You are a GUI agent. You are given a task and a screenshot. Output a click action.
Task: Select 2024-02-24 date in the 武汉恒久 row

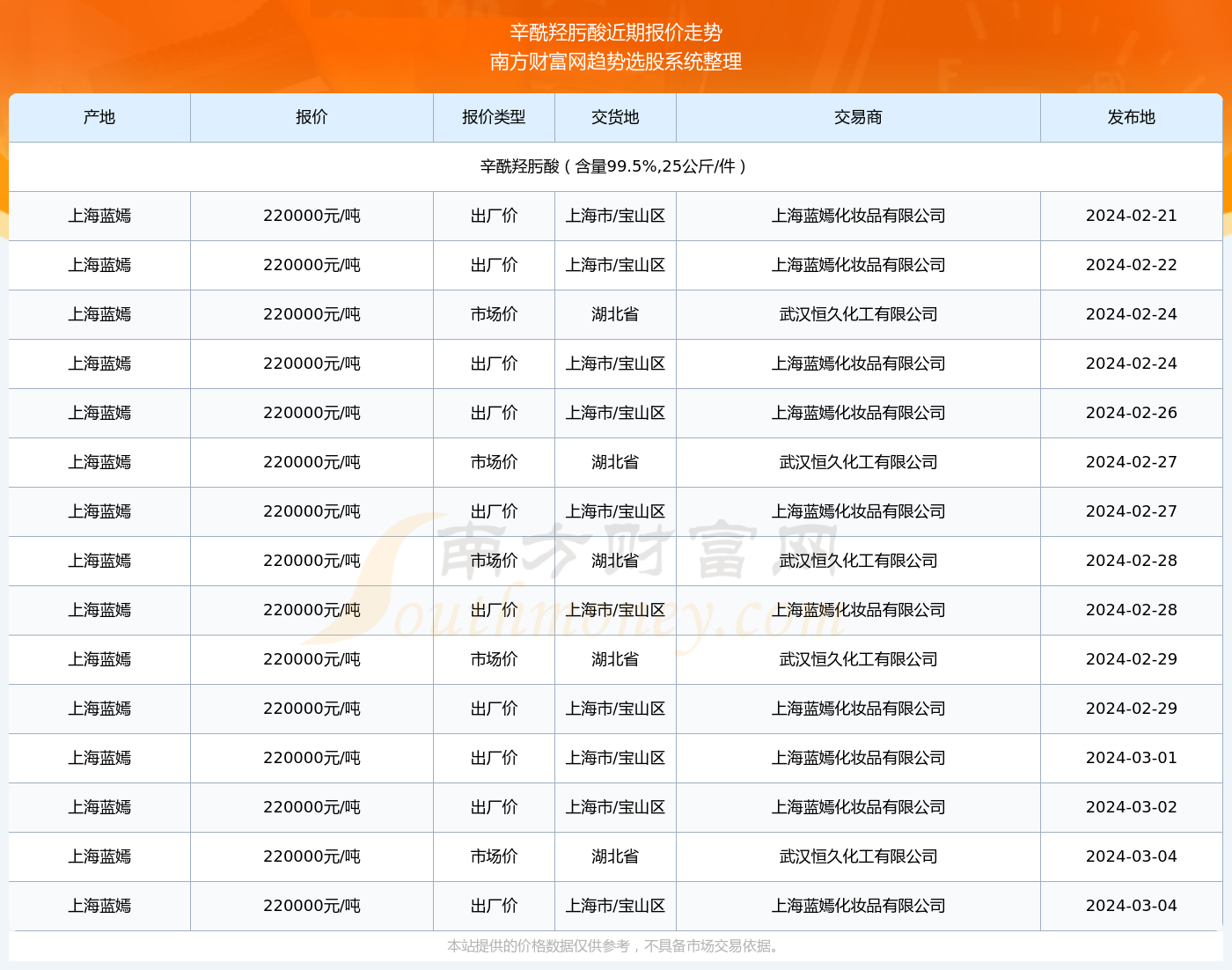[1131, 314]
